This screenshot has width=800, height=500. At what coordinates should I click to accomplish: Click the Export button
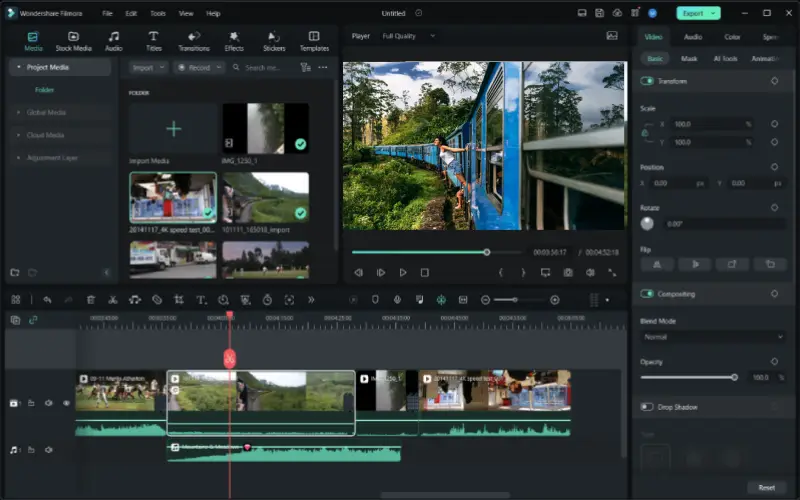point(698,13)
